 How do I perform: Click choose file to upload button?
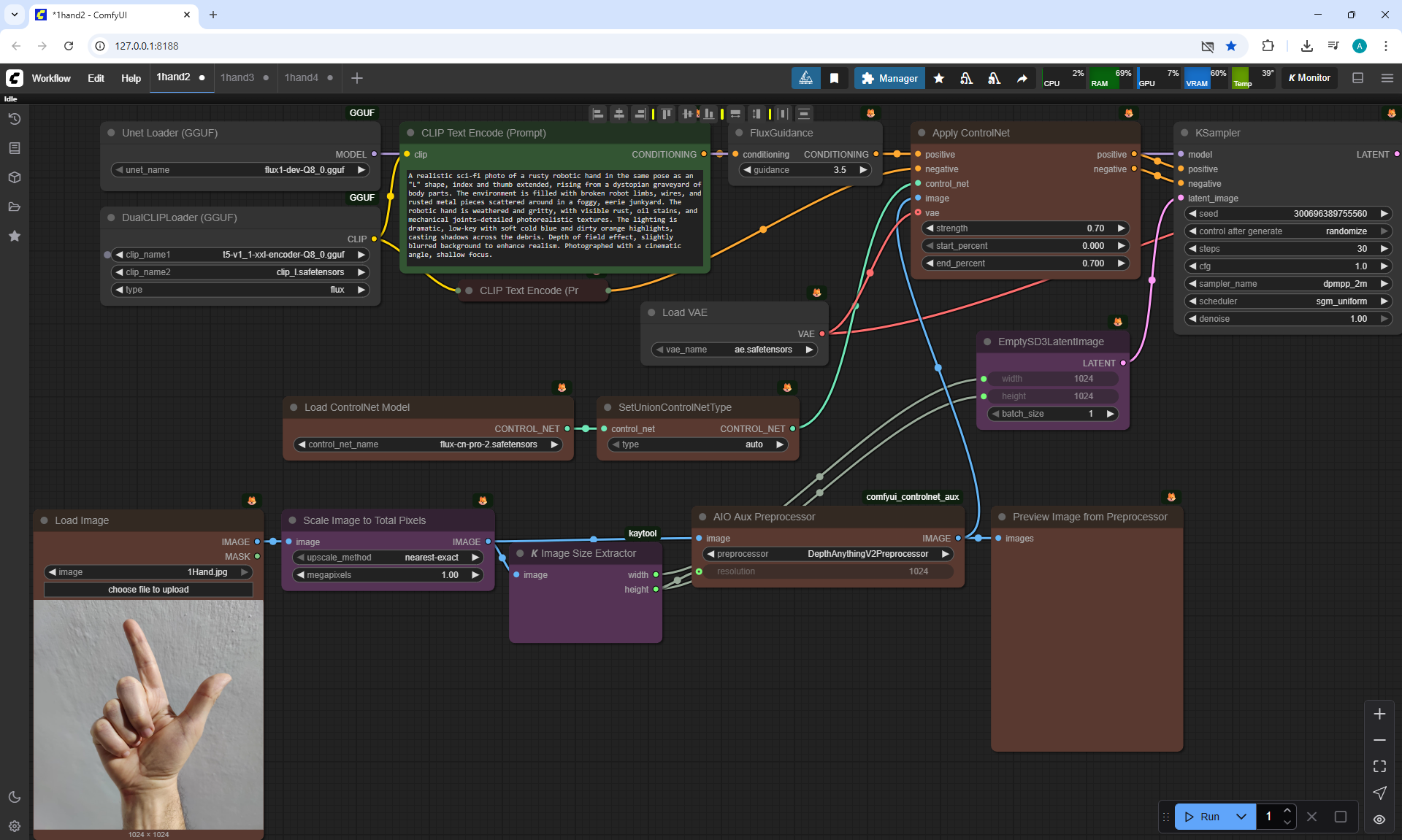[x=148, y=590]
